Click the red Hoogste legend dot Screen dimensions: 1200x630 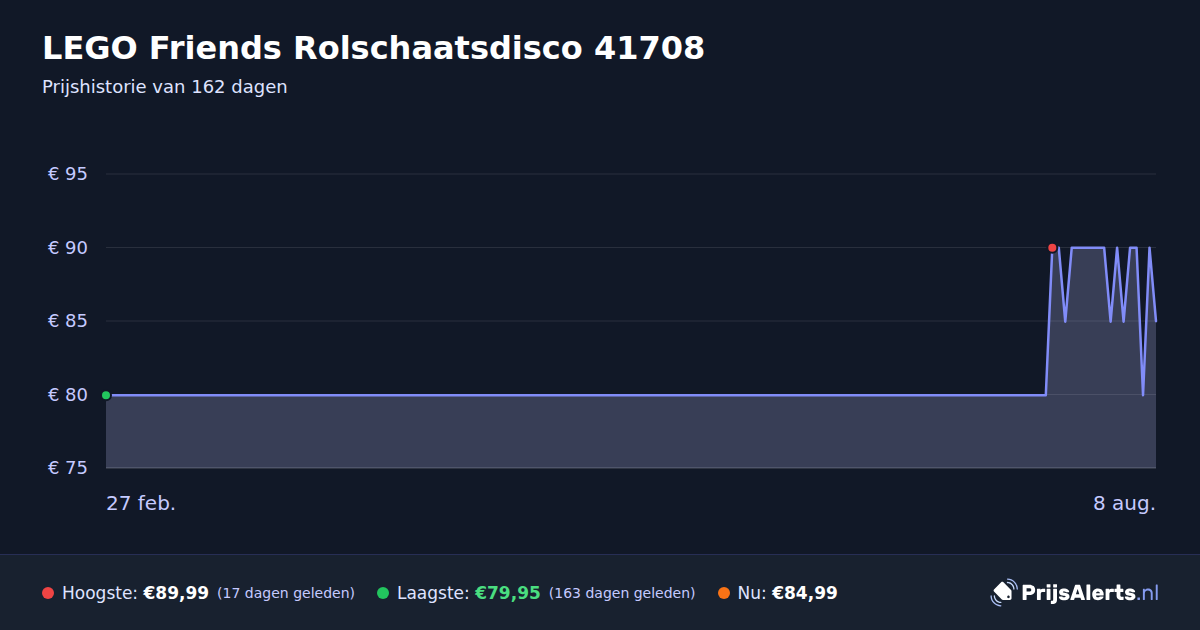coord(48,593)
